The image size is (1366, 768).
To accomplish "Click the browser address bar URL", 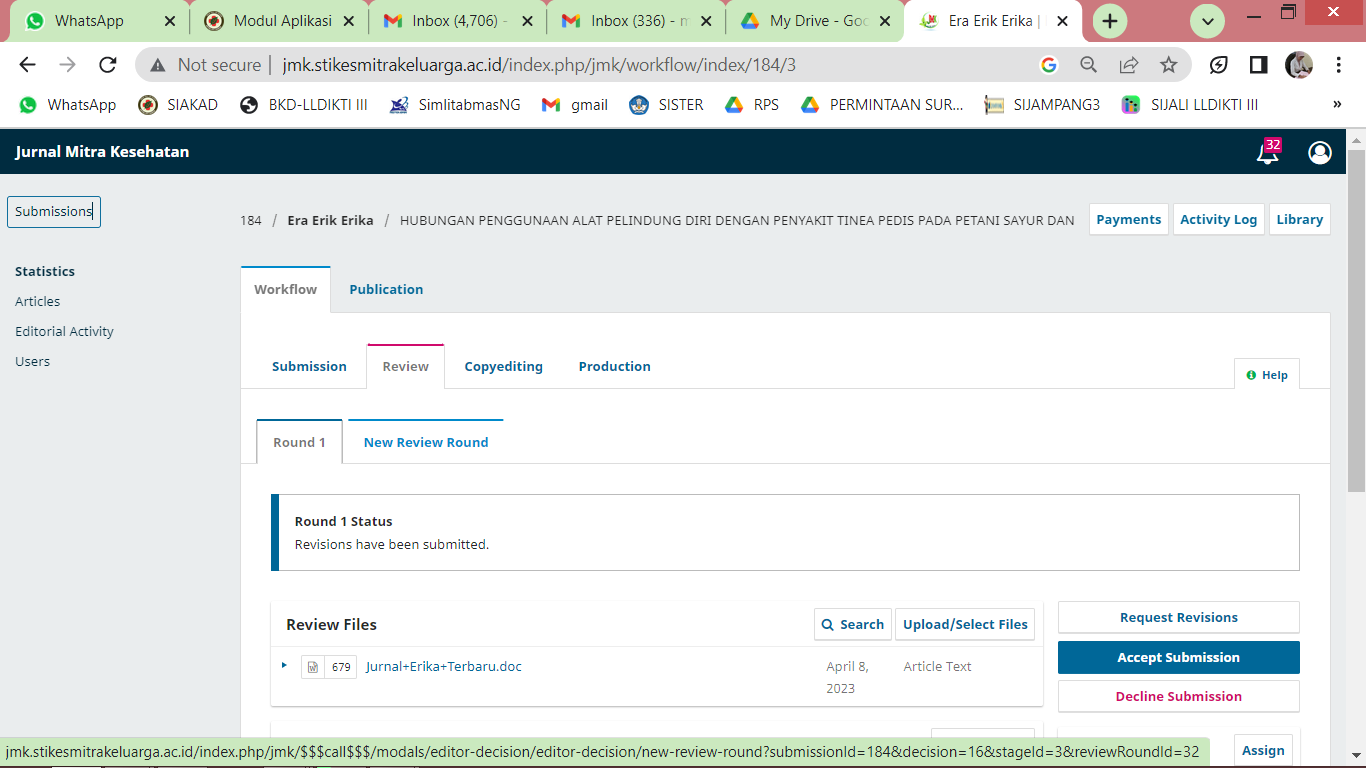I will (x=540, y=65).
